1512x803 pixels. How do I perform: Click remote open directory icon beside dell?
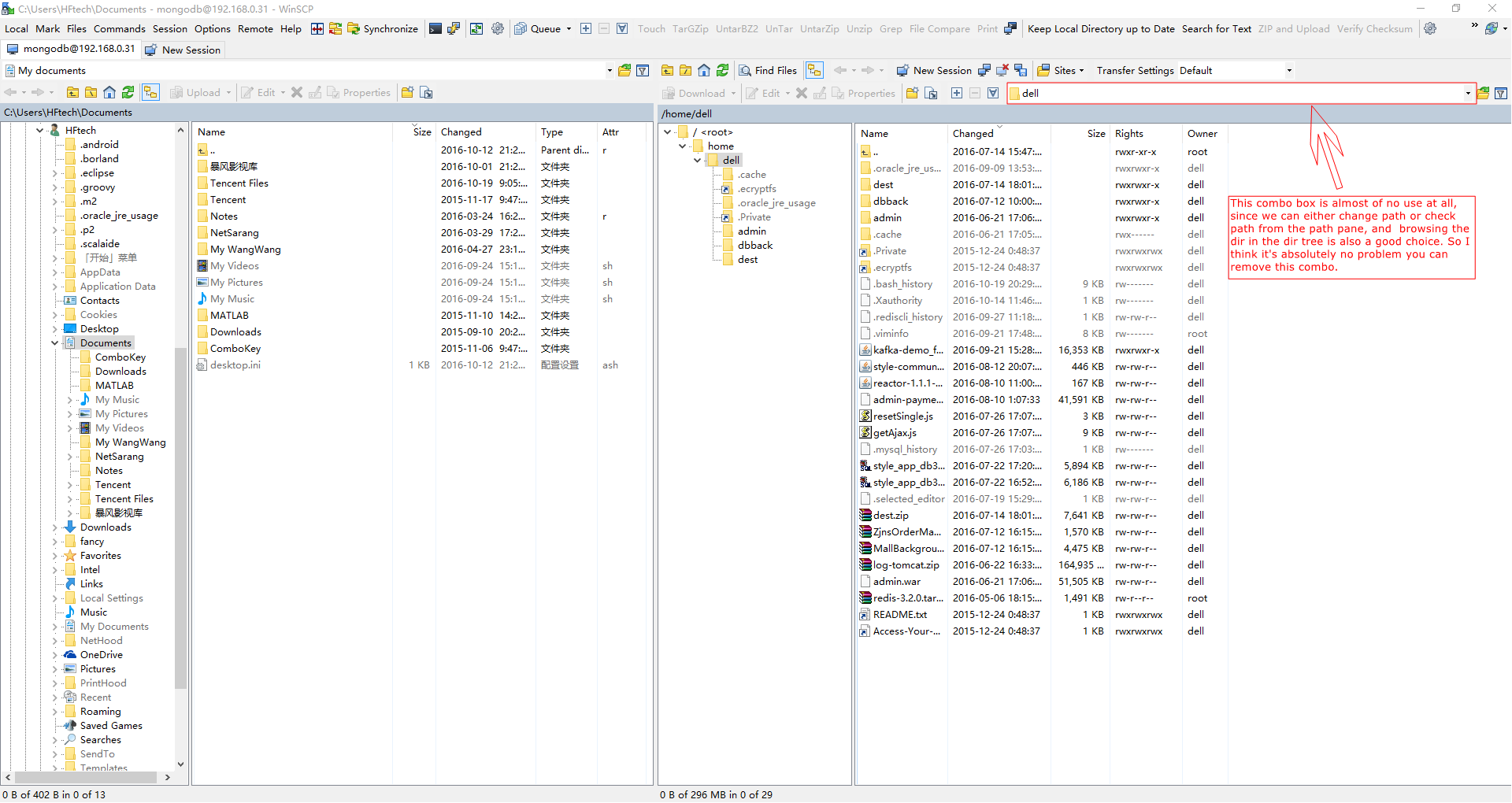point(1483,94)
